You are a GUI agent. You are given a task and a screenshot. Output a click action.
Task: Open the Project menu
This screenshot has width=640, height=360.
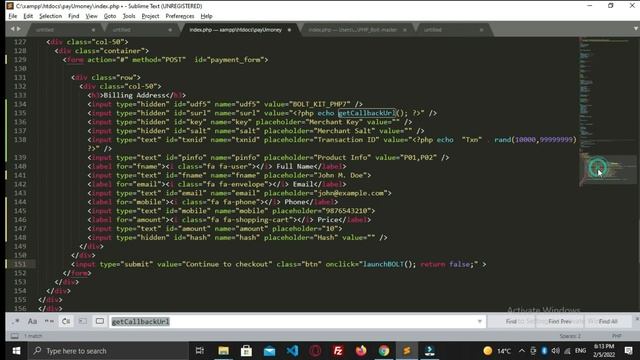(150, 16)
